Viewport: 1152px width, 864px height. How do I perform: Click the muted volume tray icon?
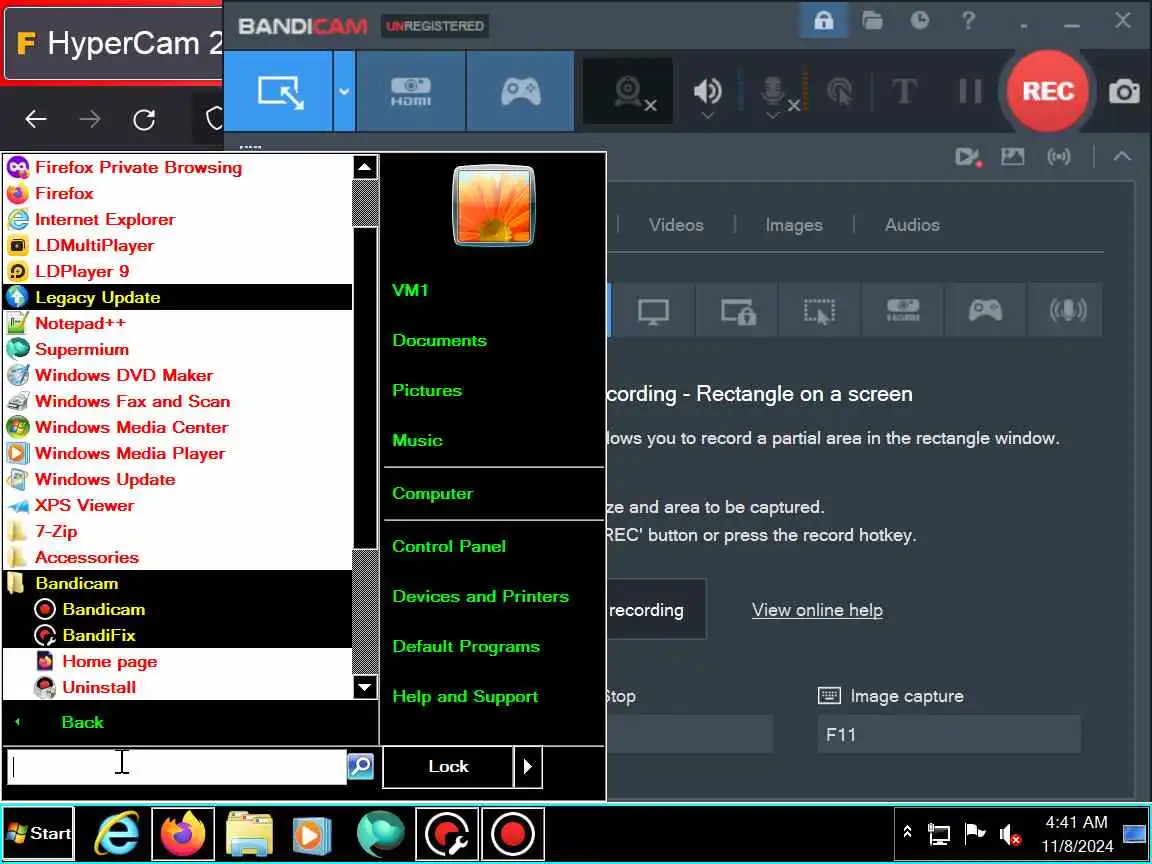click(x=1010, y=835)
